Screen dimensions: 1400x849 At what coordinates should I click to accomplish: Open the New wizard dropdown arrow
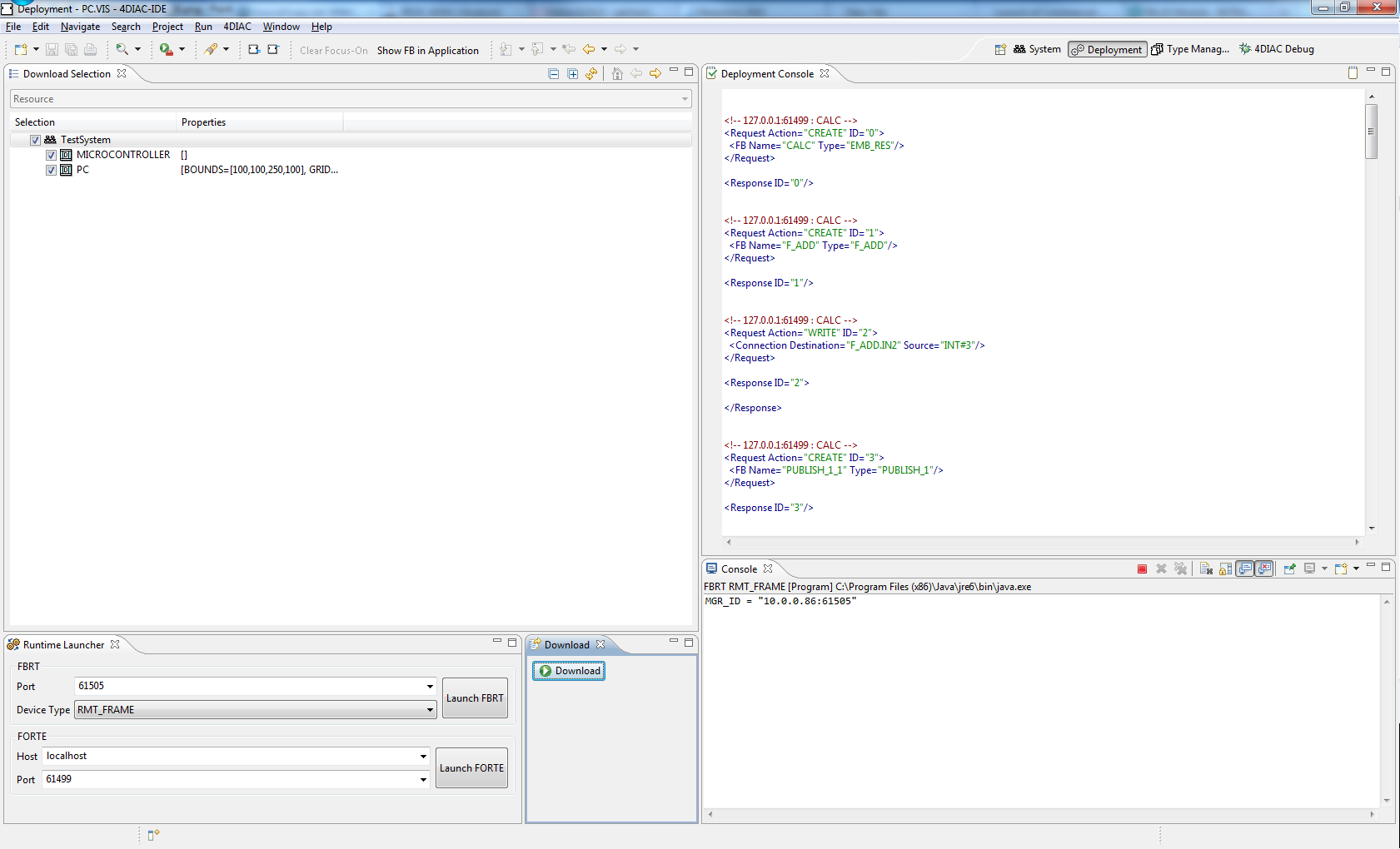click(36, 50)
